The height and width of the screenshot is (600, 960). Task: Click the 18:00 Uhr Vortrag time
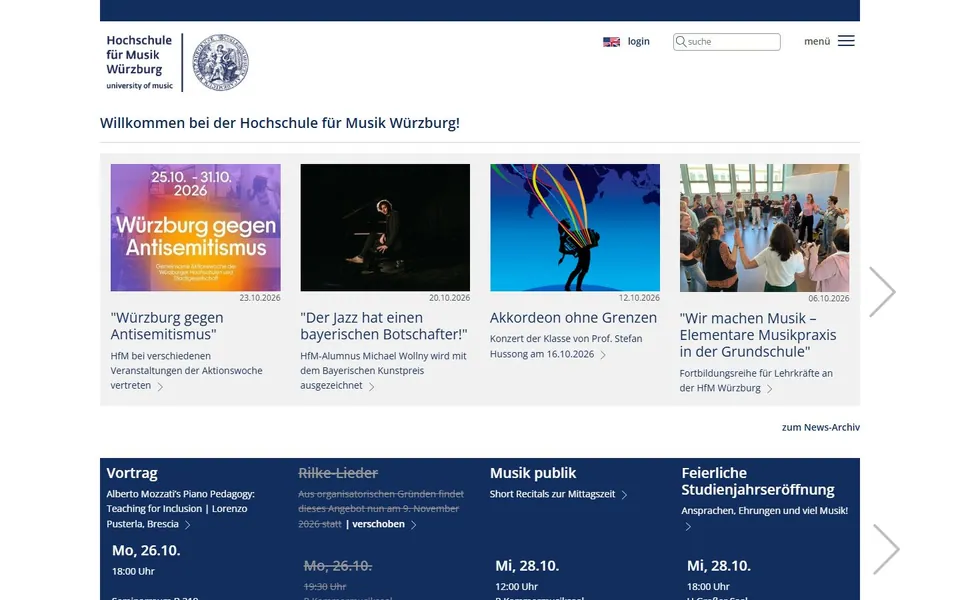coord(133,571)
